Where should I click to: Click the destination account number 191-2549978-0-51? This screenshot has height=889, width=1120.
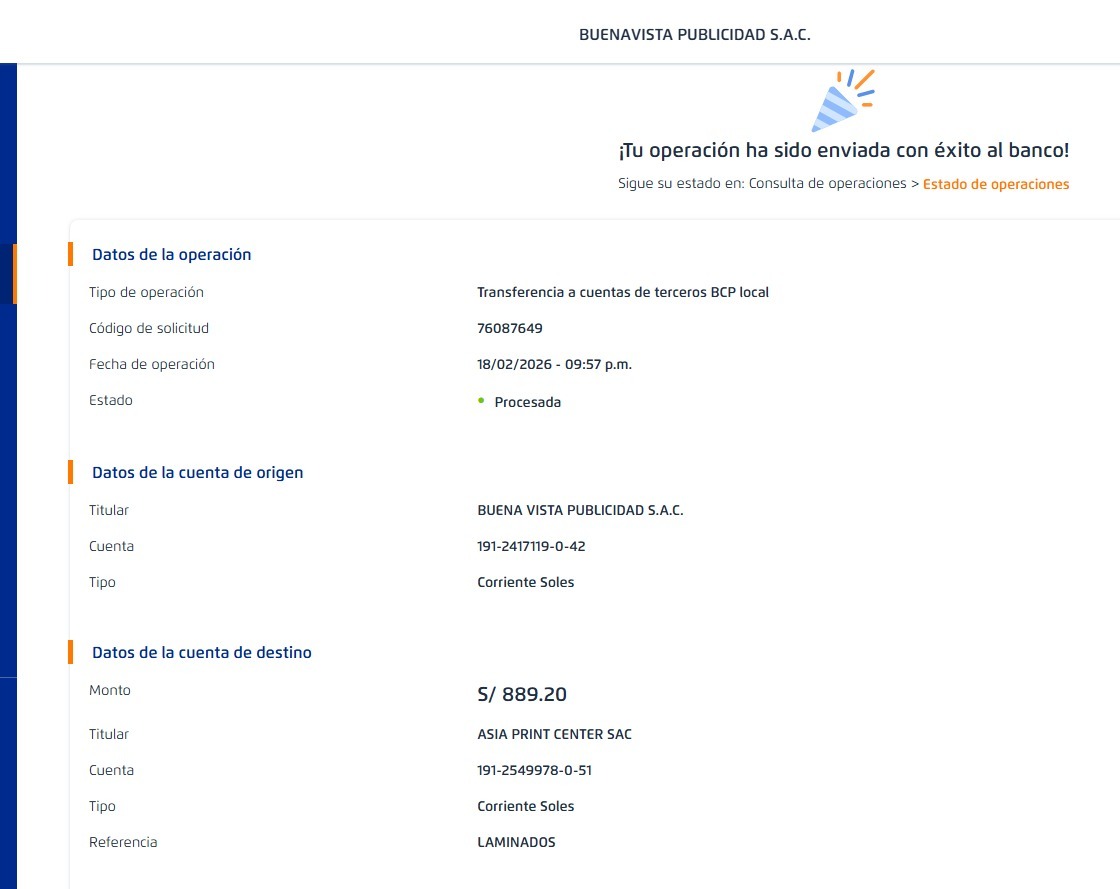pyautogui.click(x=541, y=770)
